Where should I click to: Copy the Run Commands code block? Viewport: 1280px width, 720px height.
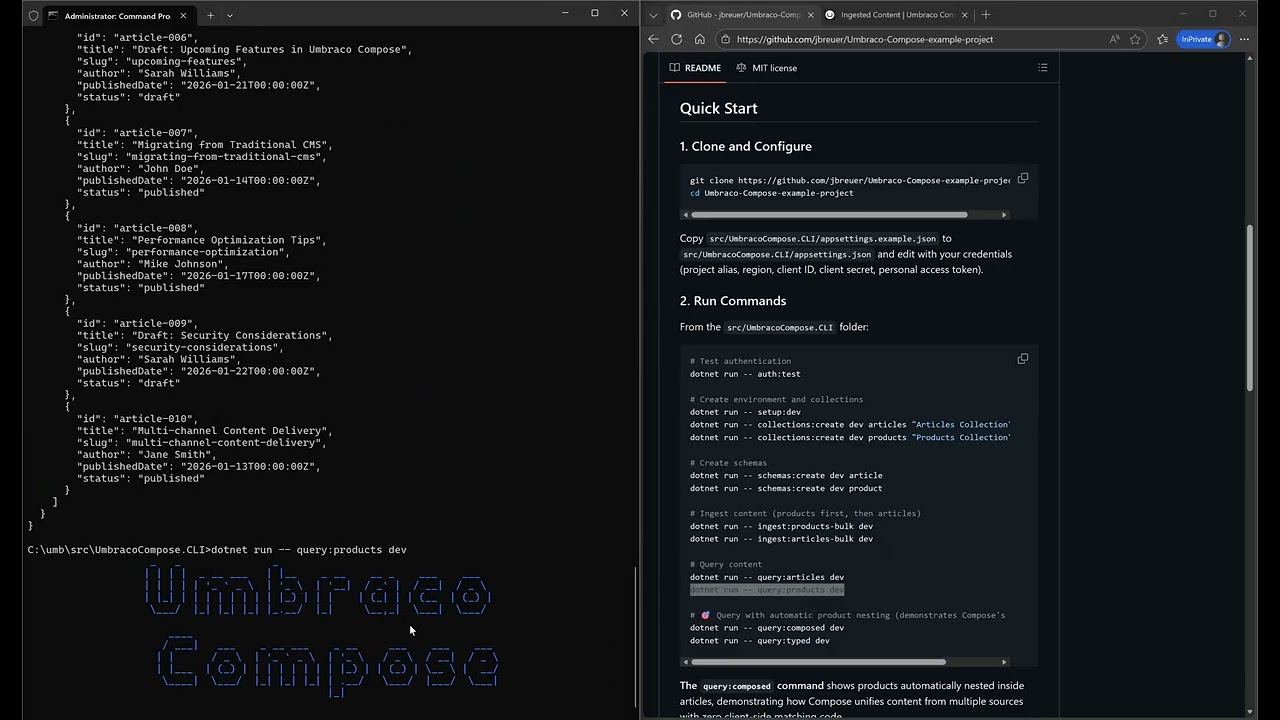point(1022,359)
